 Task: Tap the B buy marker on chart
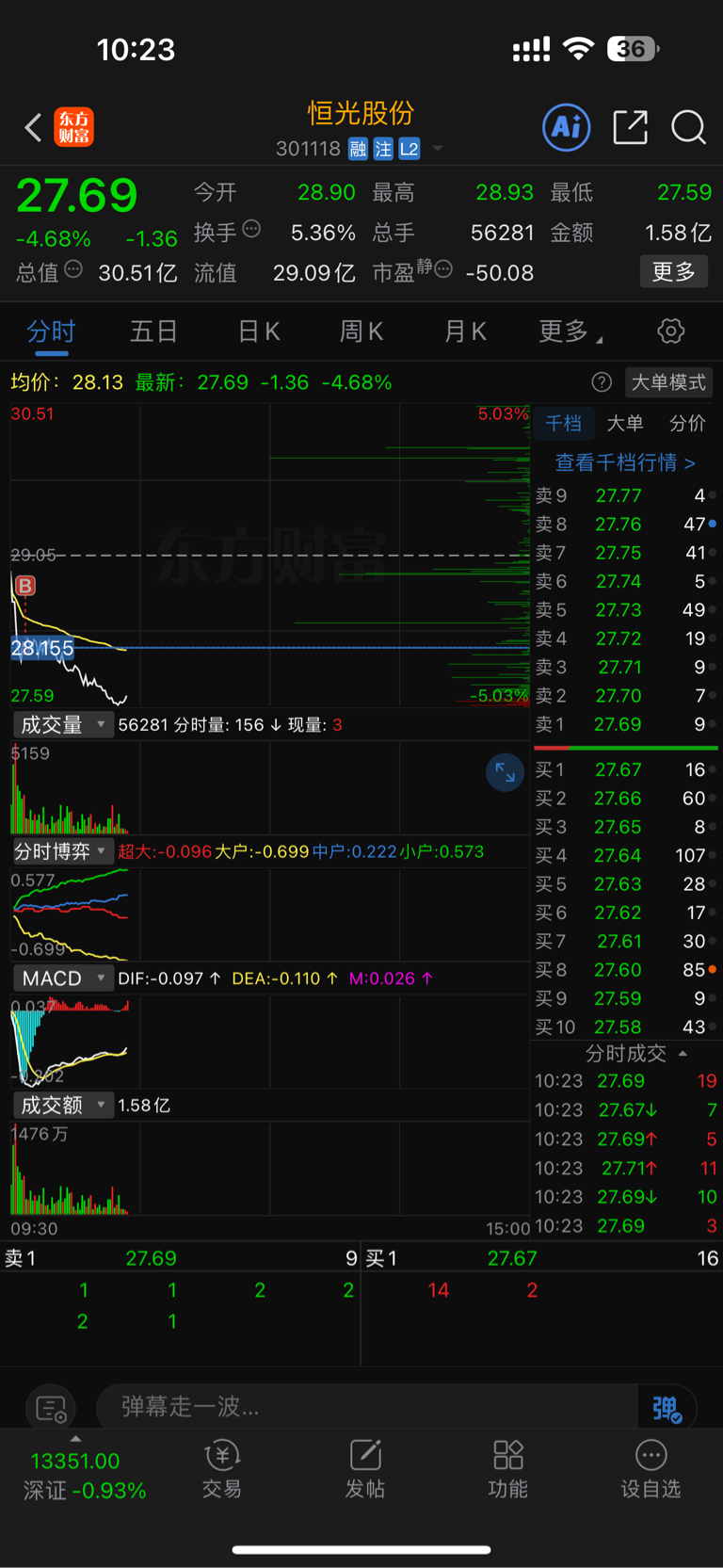point(25,586)
